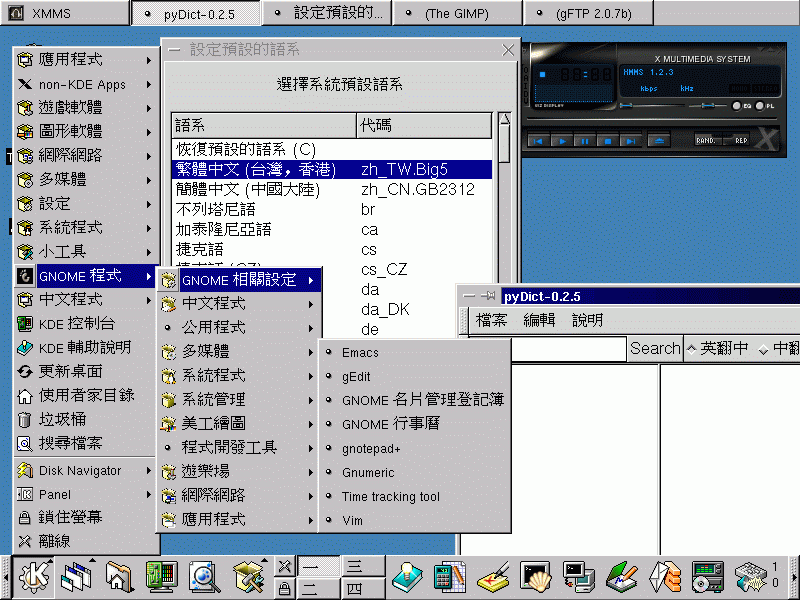Screen dimensions: 800x600
Task: Expand the 小工具 submenu
Action: click(x=85, y=252)
